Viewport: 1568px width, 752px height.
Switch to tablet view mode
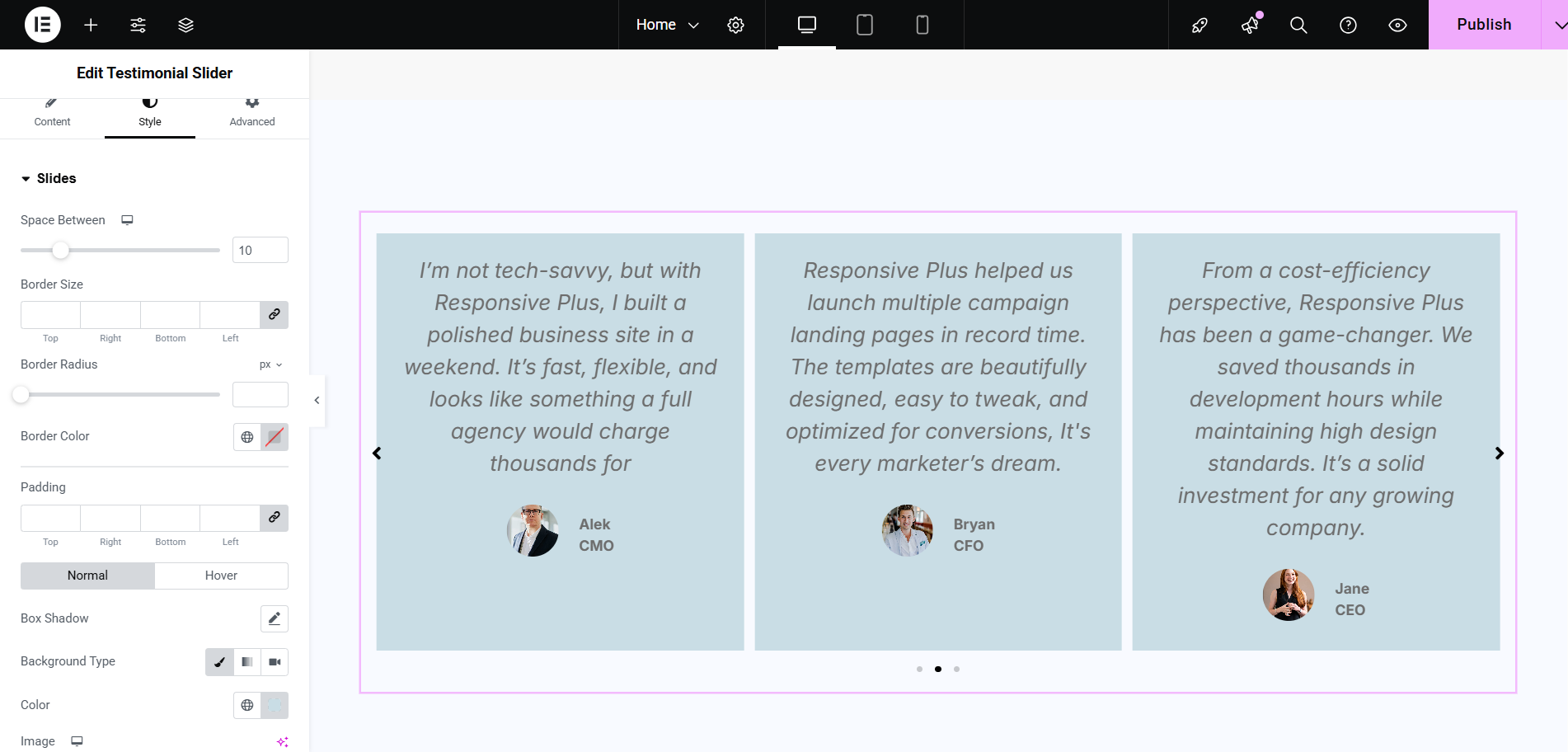[x=865, y=25]
